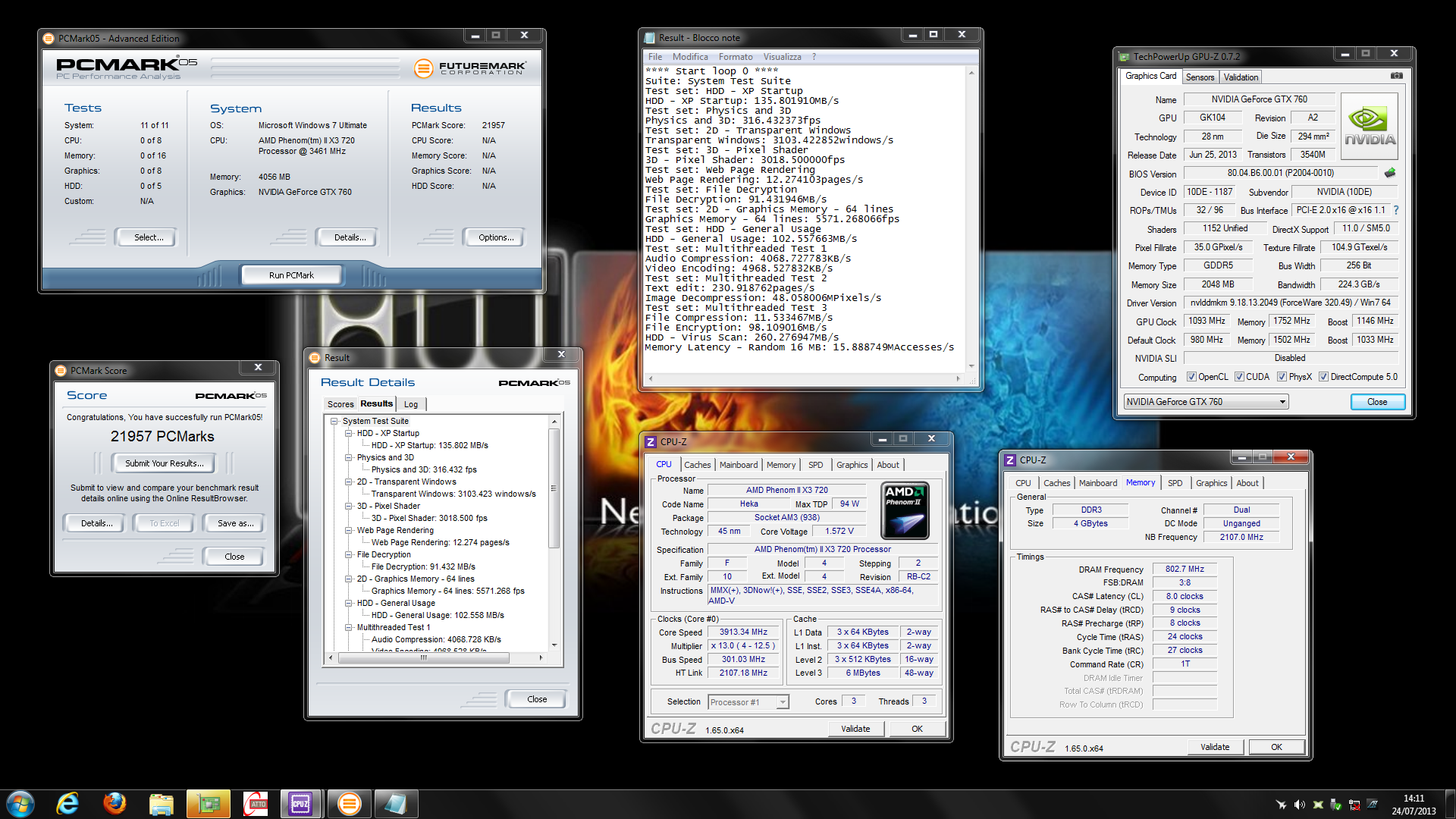This screenshot has width=1456, height=819.
Task: Click the OK button in CPU-Z Memory window
Action: coord(1276,747)
